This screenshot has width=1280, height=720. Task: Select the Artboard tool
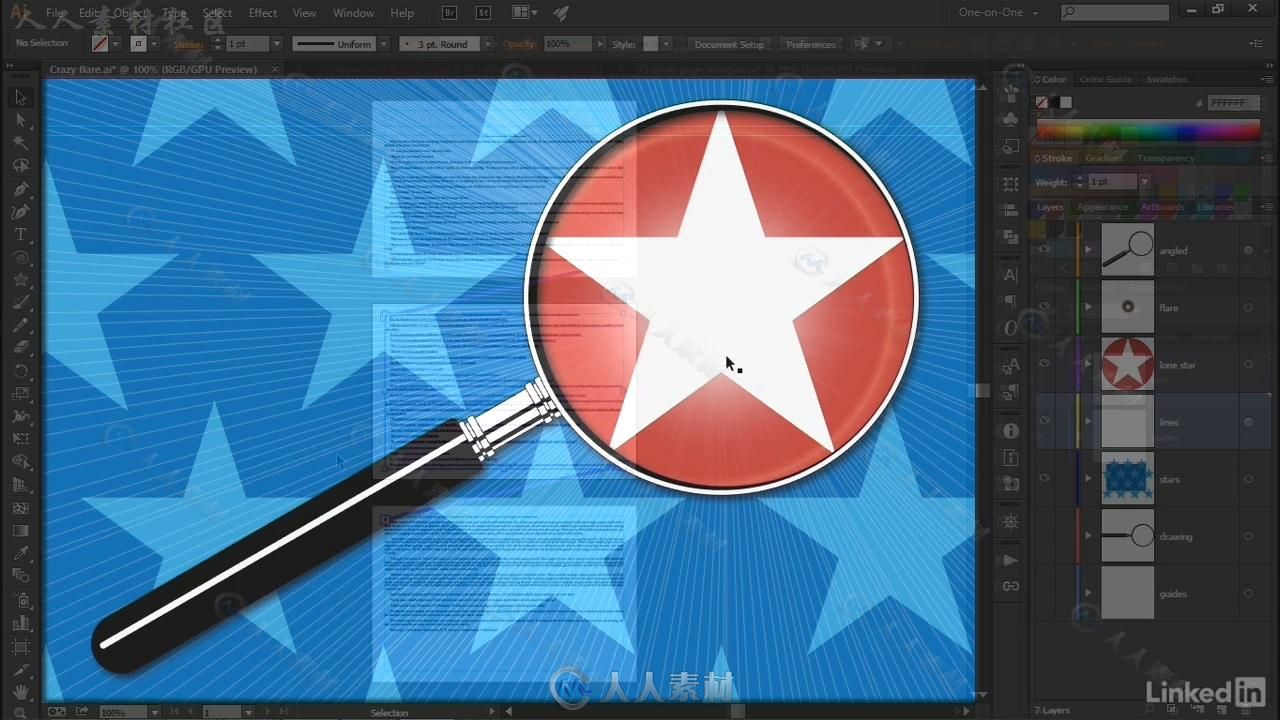tap(20, 646)
